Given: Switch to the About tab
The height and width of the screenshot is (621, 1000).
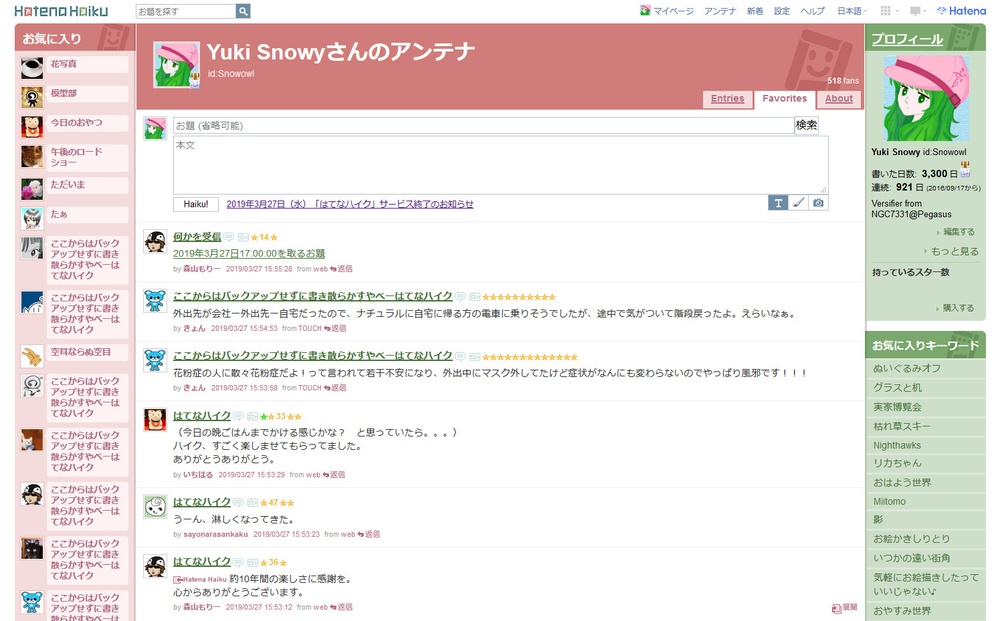Looking at the screenshot, I should 839,99.
